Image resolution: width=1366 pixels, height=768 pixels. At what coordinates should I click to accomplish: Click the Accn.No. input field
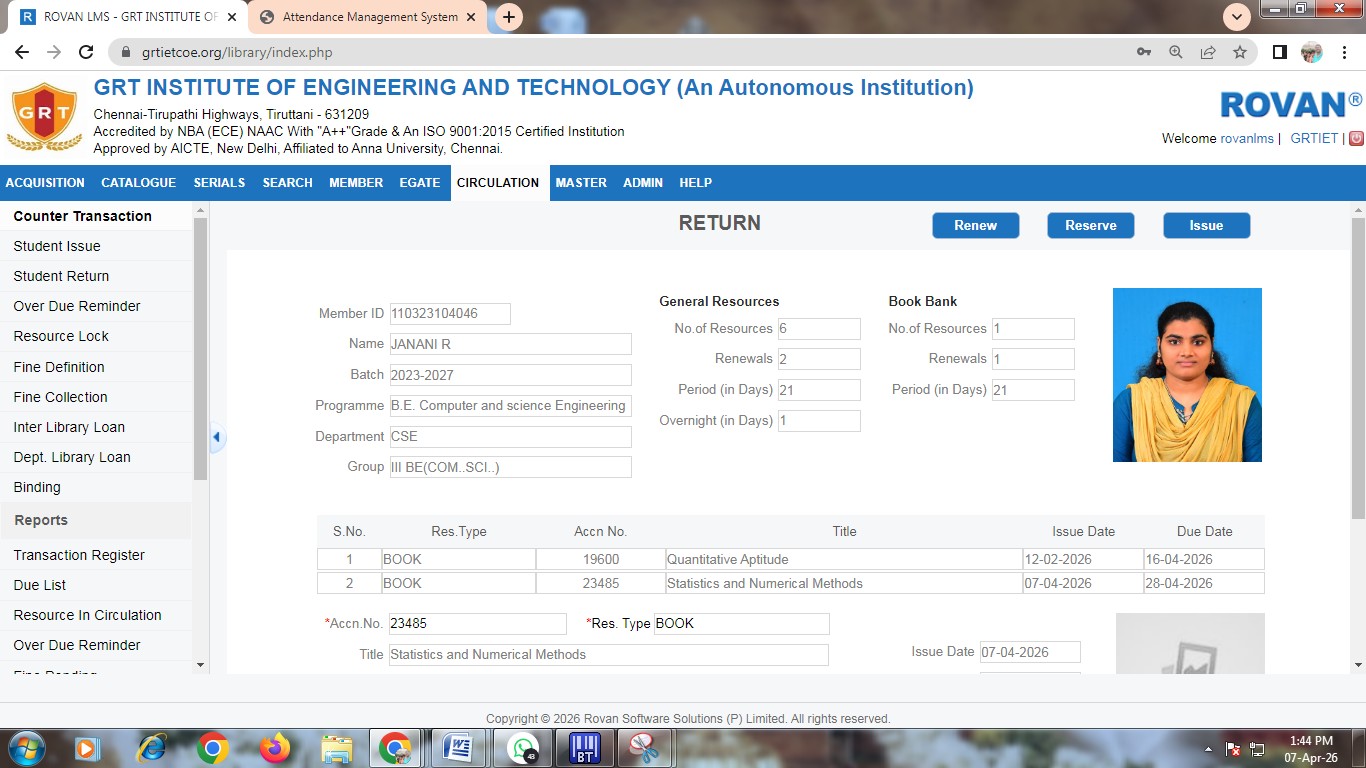tap(477, 624)
